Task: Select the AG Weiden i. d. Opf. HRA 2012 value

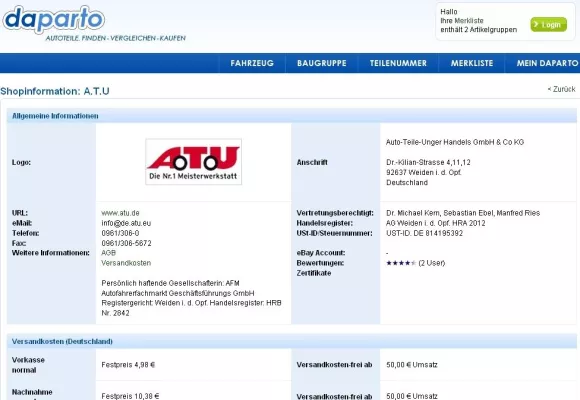Action: [436, 223]
